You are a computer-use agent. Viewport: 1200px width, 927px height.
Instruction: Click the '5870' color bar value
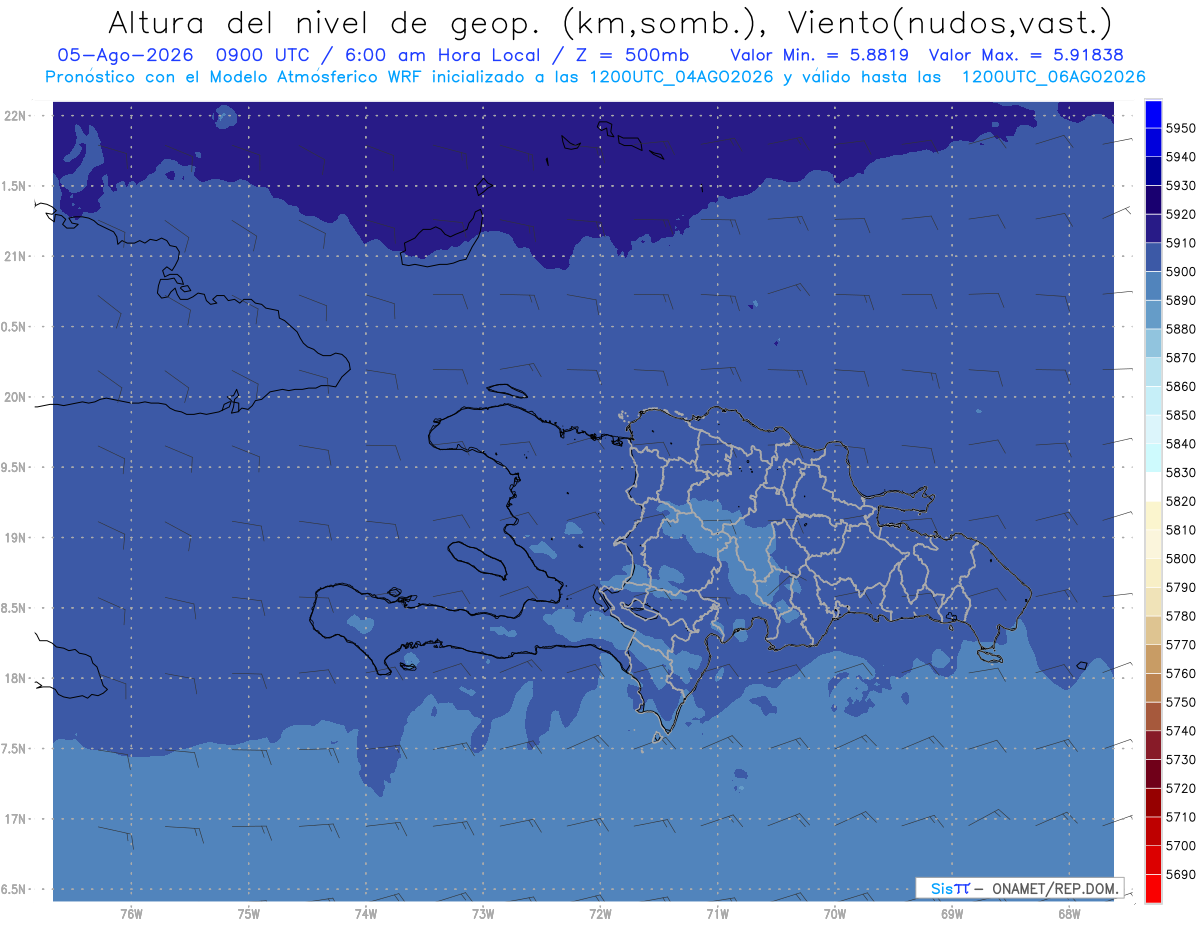coord(1181,358)
